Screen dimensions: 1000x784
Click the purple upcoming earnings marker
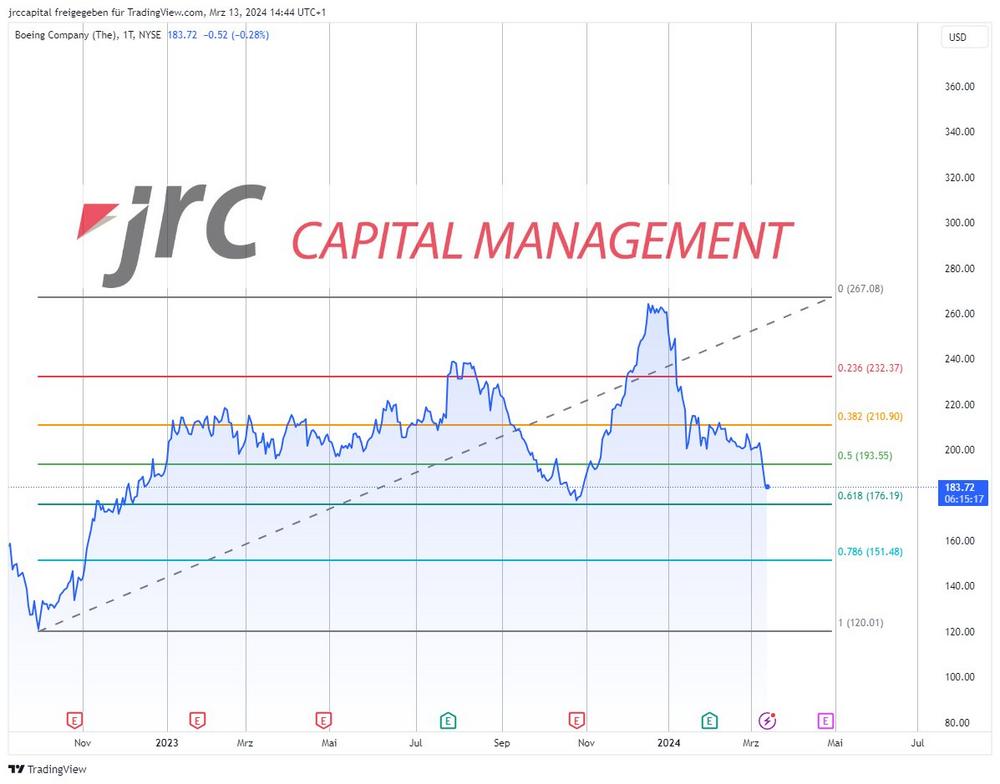click(825, 721)
